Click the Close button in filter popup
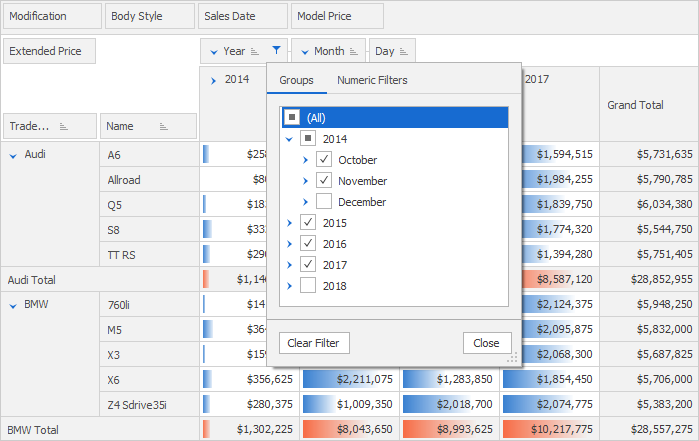This screenshot has height=441, width=699. 486,343
